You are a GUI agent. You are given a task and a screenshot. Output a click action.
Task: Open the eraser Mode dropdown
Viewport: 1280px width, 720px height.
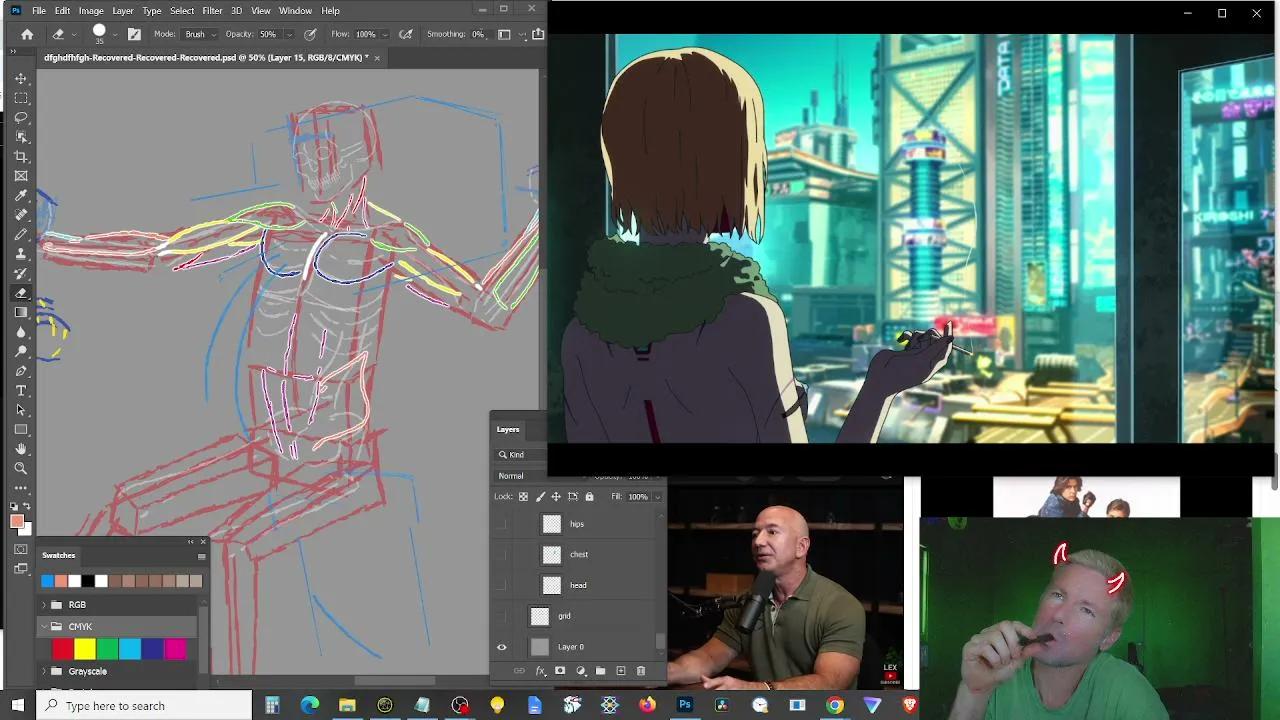pyautogui.click(x=200, y=34)
